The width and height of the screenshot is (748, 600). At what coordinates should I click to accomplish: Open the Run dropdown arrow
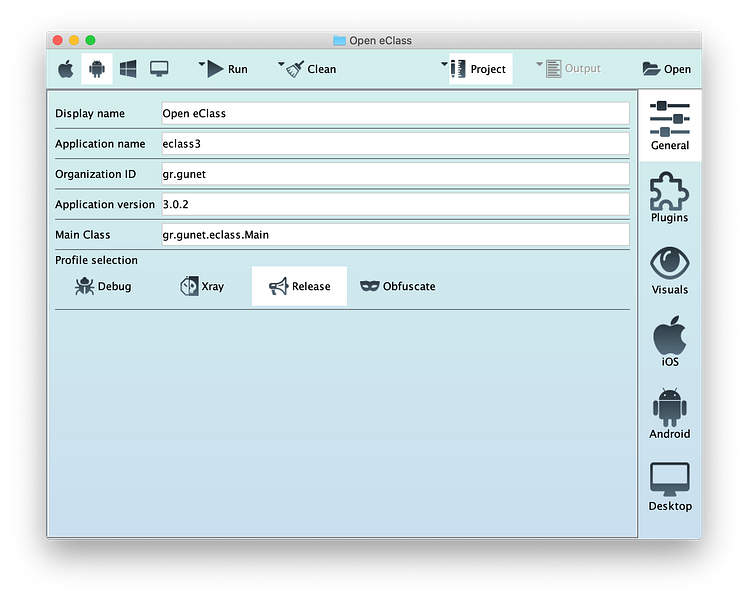201,64
